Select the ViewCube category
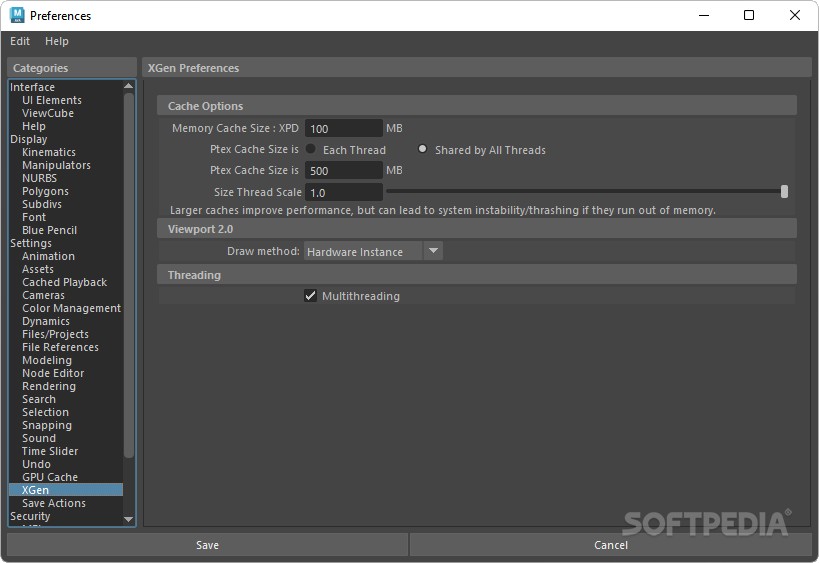Image resolution: width=819 pixels, height=563 pixels. coord(48,113)
